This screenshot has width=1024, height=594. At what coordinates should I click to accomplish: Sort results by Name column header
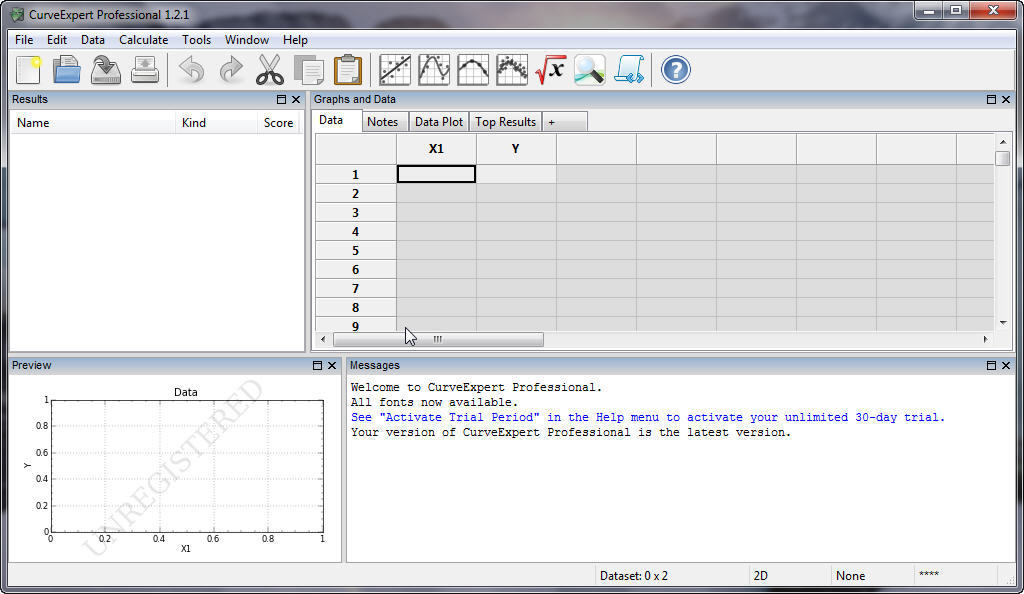[x=93, y=123]
